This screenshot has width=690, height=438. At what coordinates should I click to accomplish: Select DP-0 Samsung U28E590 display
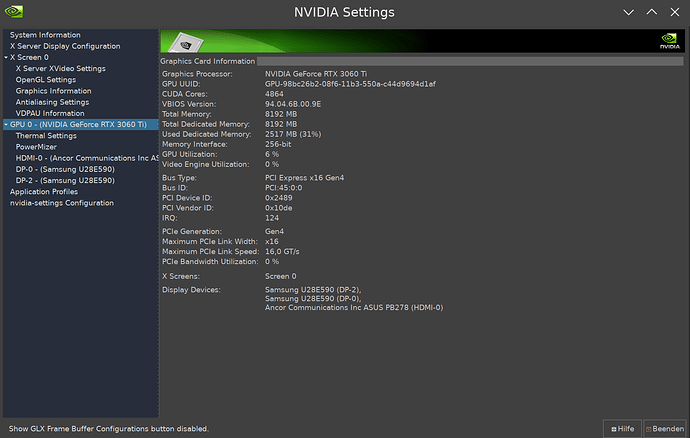coord(65,169)
